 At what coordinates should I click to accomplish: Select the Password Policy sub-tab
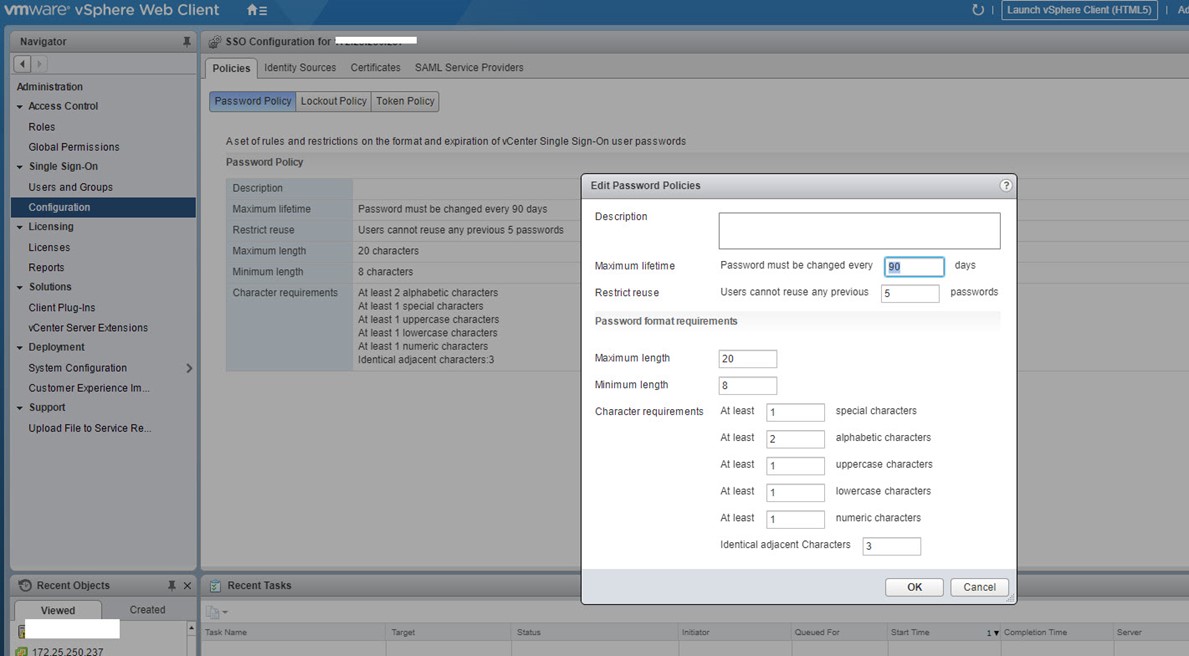[253, 101]
